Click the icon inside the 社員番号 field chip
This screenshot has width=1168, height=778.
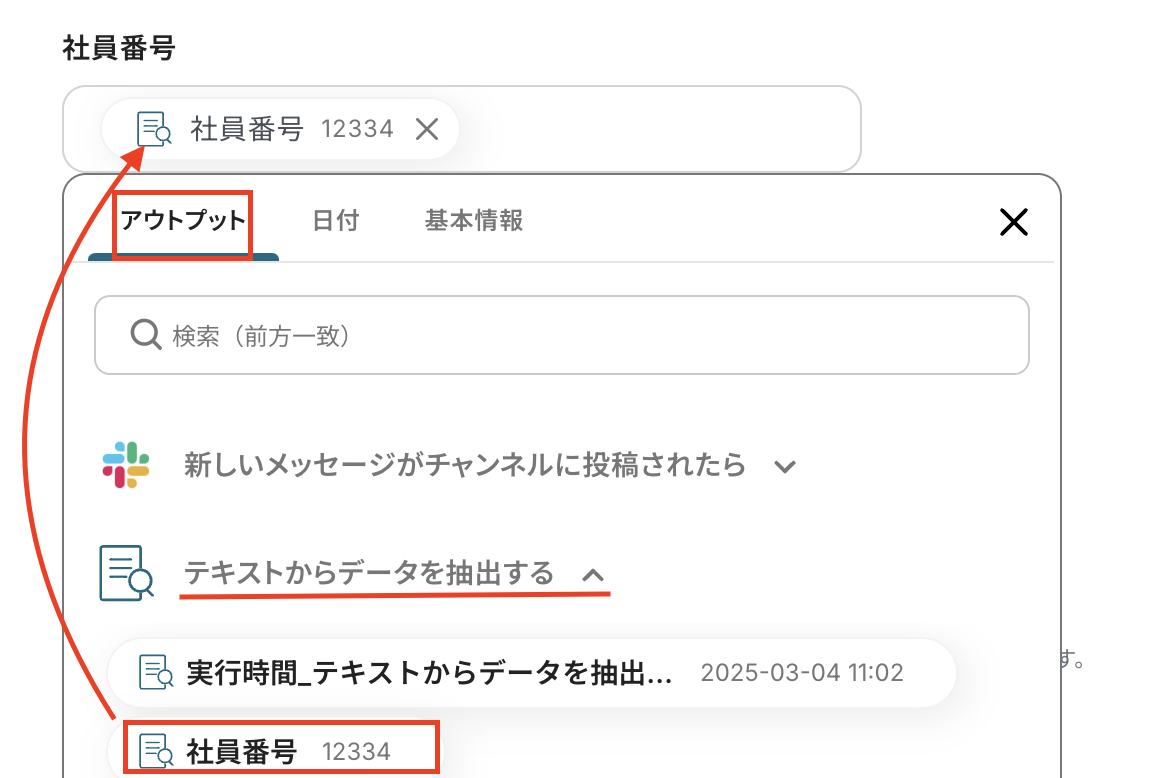(x=154, y=129)
